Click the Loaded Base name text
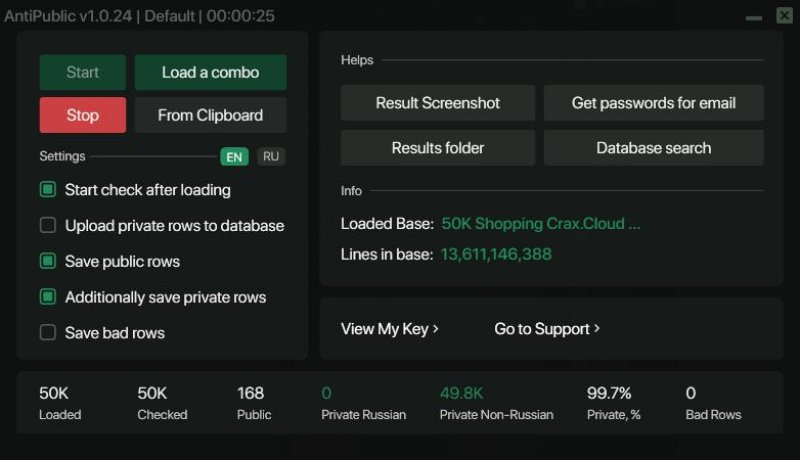 pyautogui.click(x=541, y=223)
